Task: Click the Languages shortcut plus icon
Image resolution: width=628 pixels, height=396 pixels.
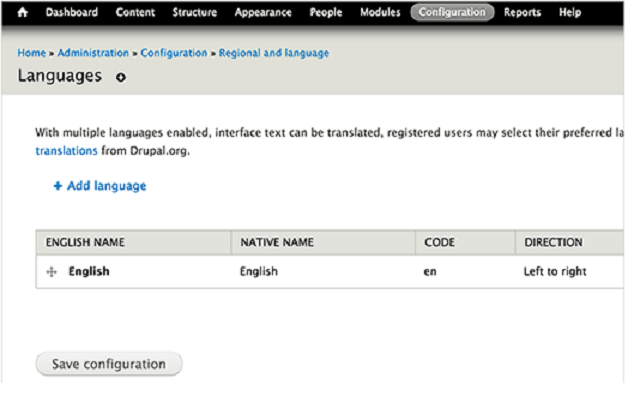Action: click(x=121, y=77)
